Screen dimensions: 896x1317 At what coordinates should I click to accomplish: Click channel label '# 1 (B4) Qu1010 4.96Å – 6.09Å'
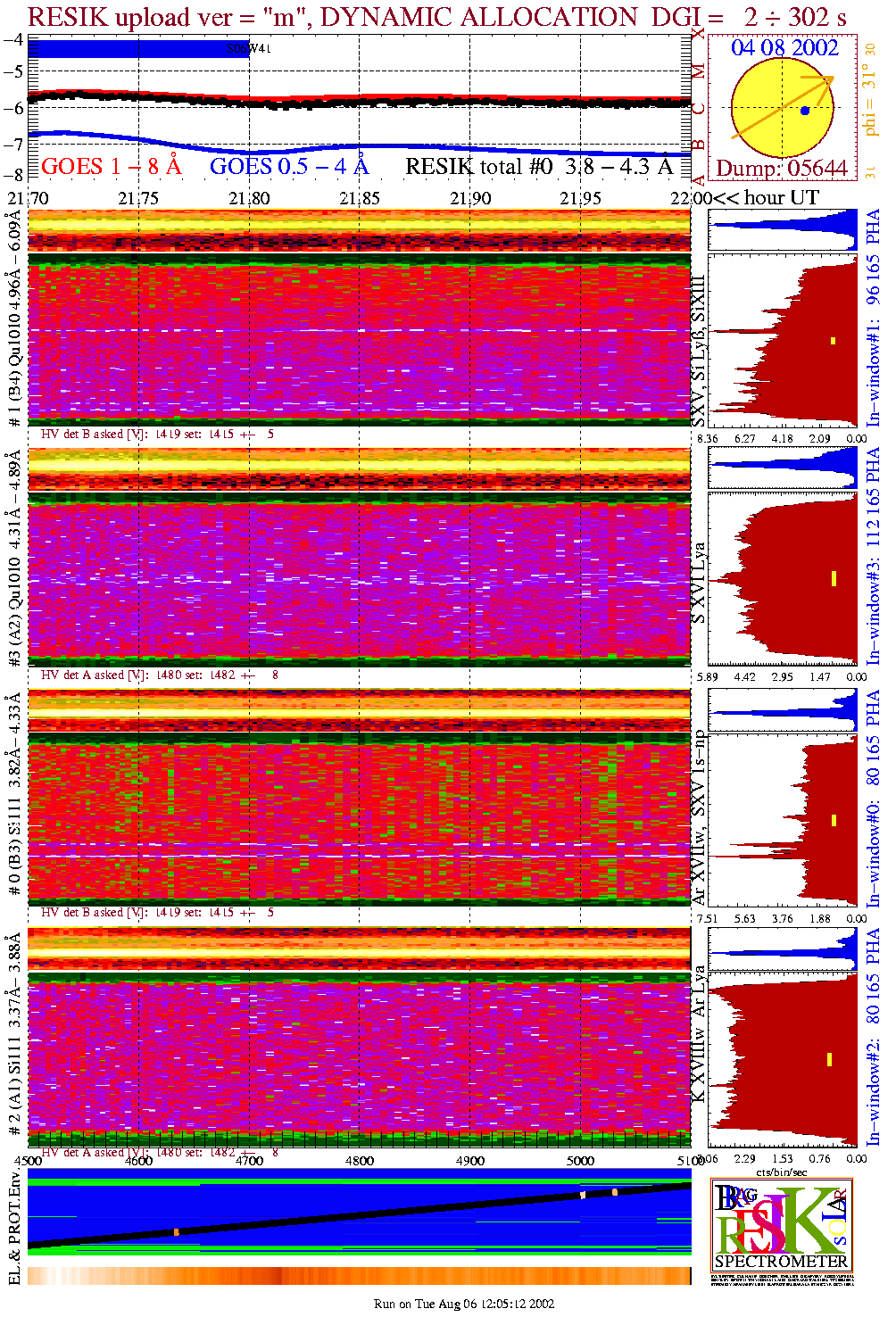tap(14, 319)
